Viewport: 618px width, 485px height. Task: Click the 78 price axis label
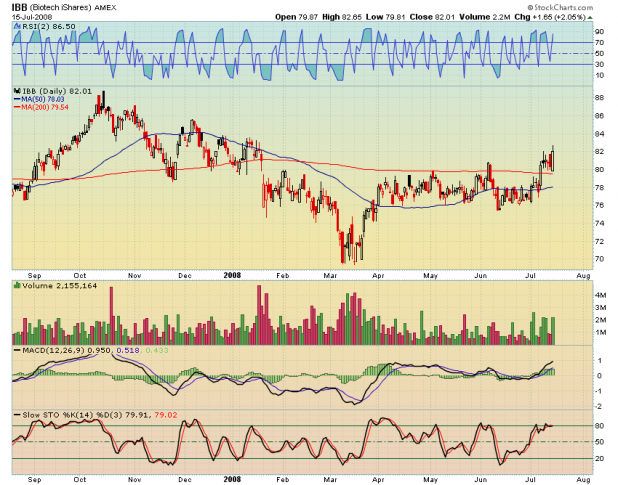click(x=599, y=188)
